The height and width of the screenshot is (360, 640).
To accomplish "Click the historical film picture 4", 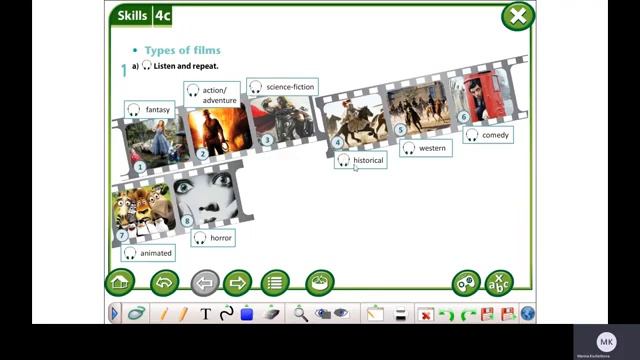I will coord(356,122).
